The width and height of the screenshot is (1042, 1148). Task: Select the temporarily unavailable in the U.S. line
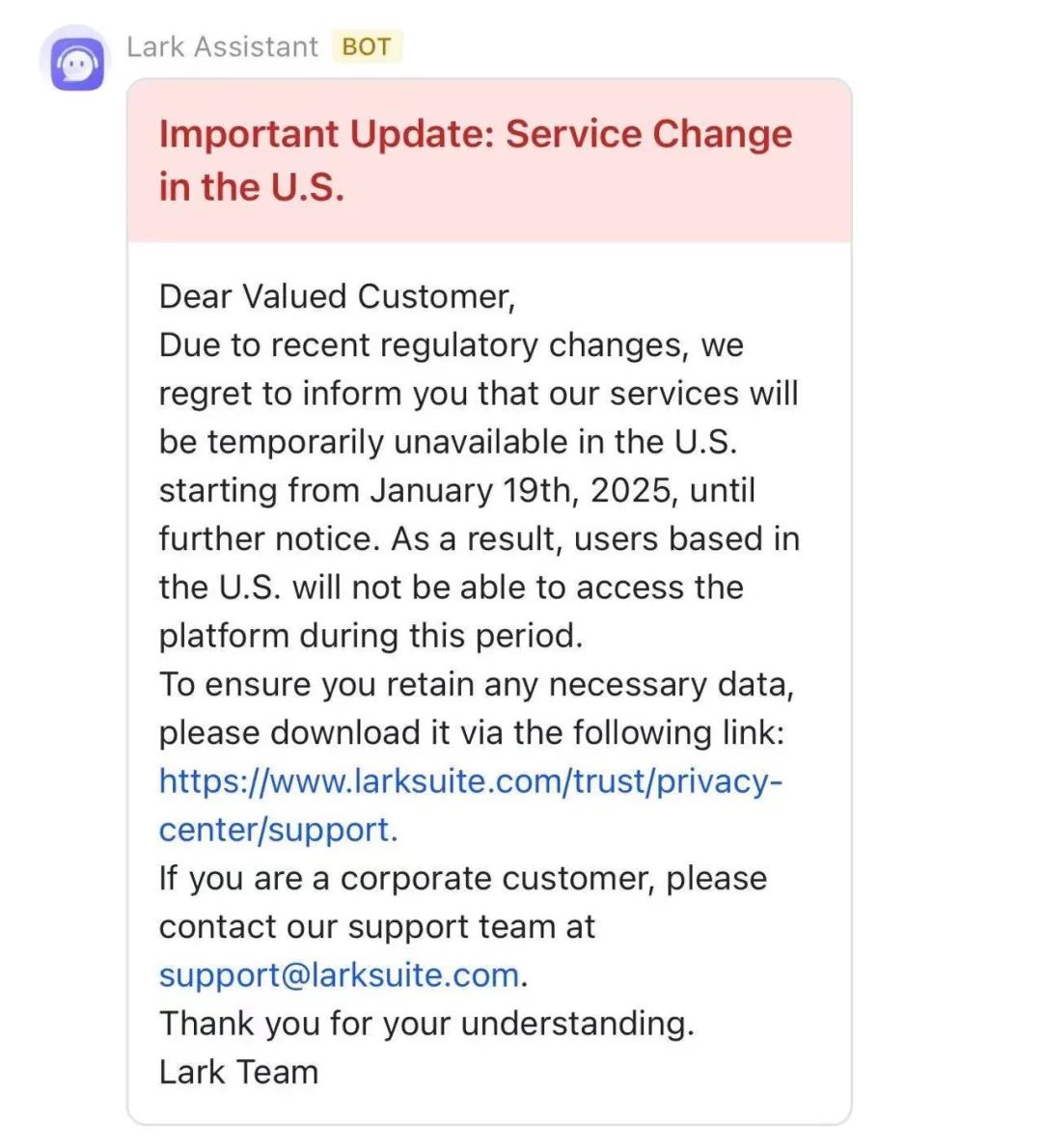point(448,442)
